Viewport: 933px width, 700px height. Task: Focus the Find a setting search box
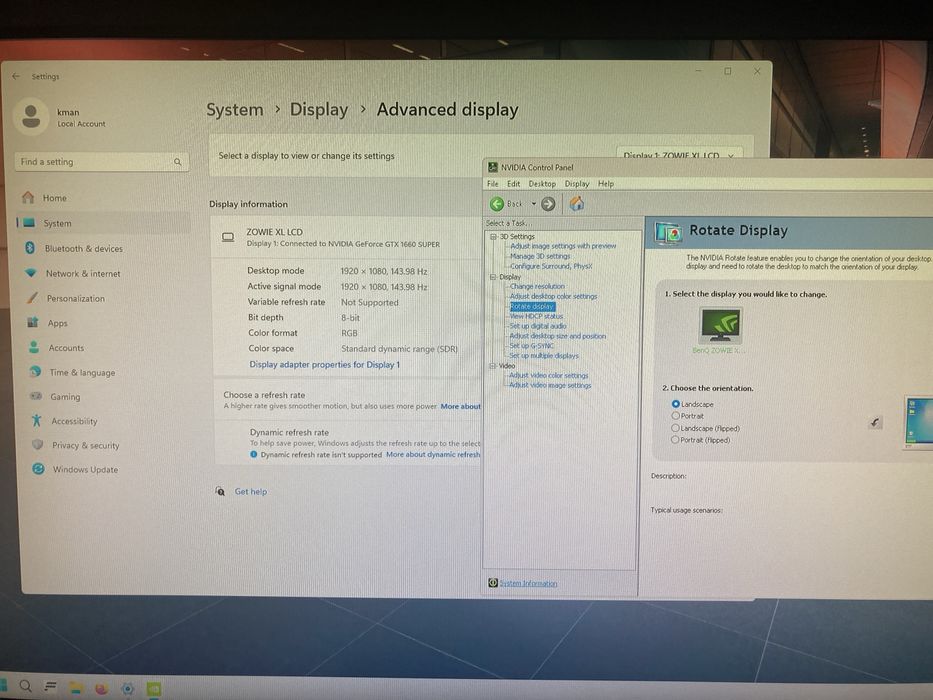(101, 162)
